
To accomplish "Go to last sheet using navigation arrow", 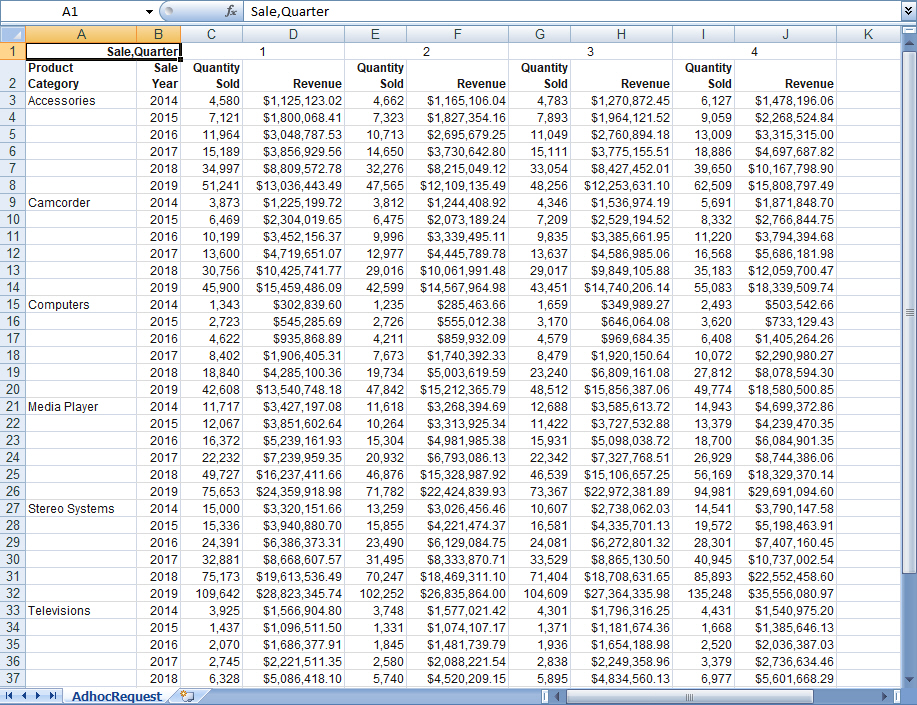I will [54, 696].
